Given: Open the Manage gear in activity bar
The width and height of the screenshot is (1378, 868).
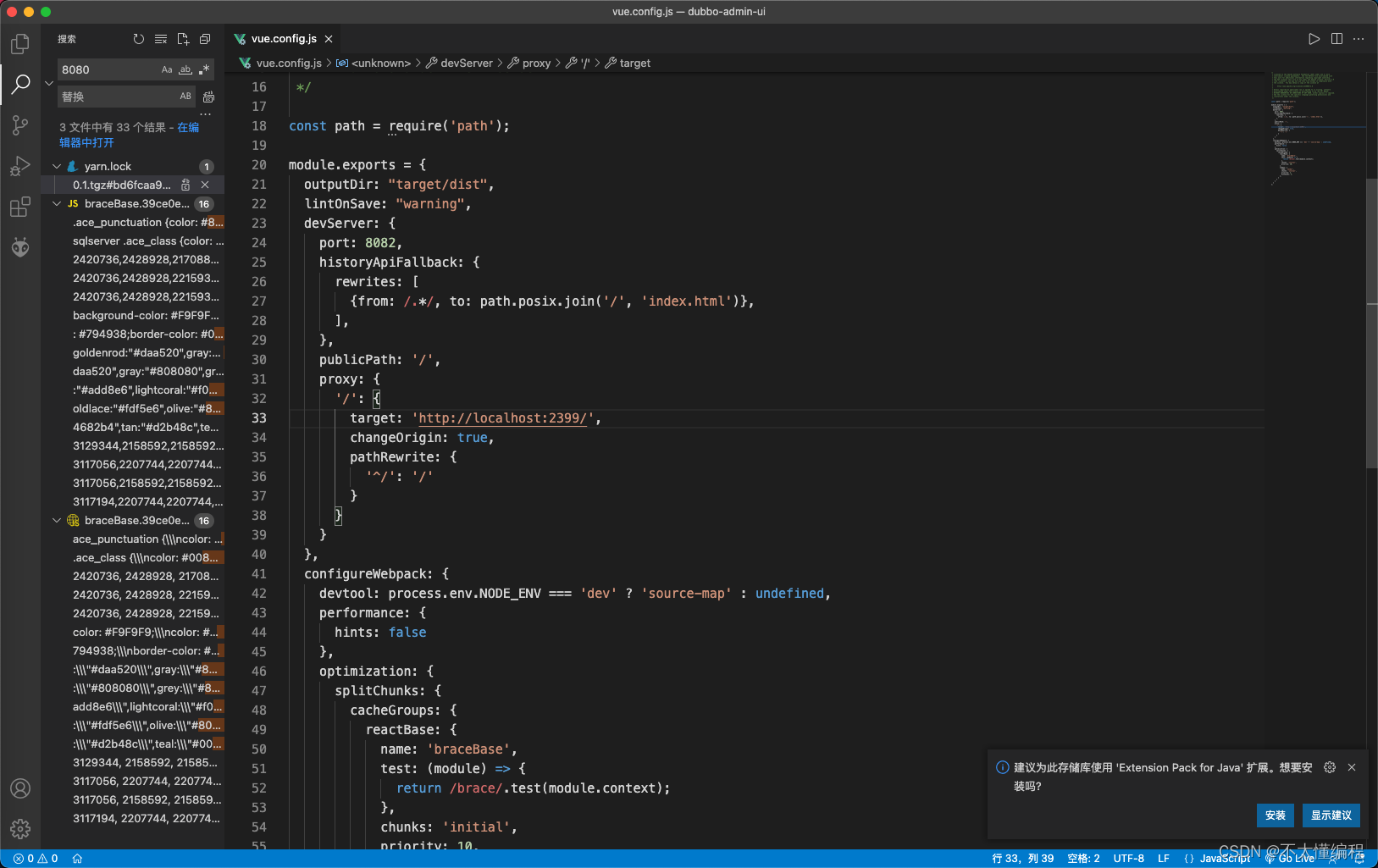Looking at the screenshot, I should coord(20,829).
